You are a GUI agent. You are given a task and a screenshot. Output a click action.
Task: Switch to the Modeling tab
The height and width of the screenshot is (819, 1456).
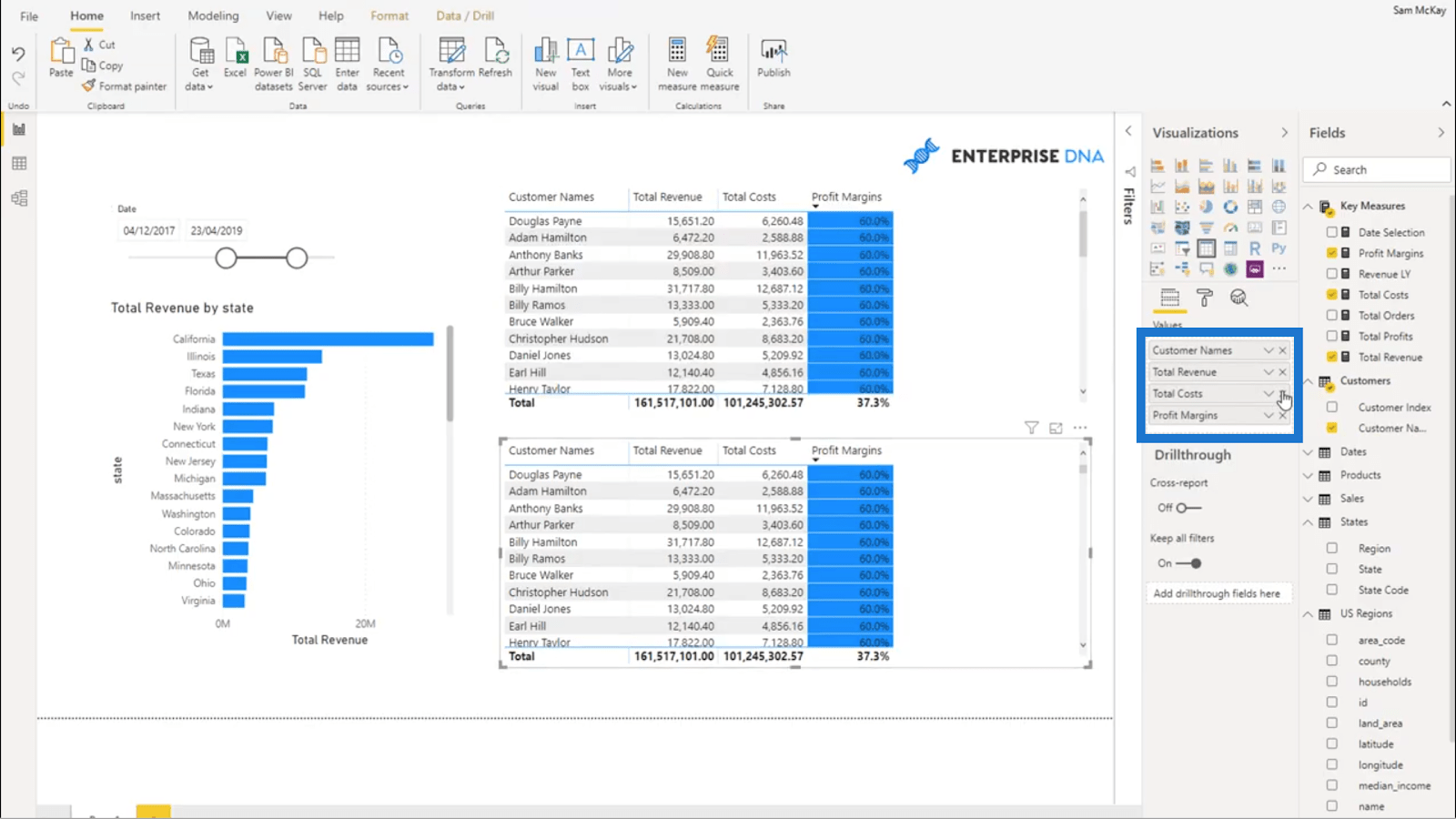tap(213, 16)
